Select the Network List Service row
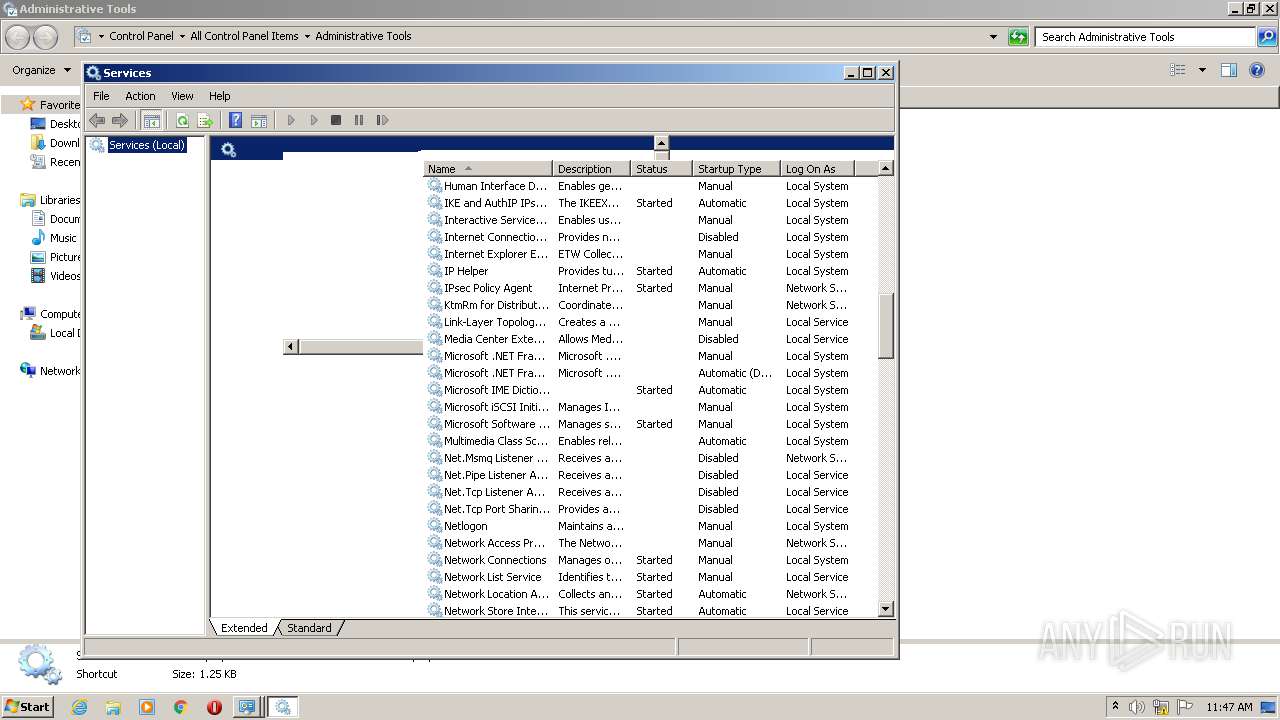The height and width of the screenshot is (720, 1280). (x=650, y=577)
